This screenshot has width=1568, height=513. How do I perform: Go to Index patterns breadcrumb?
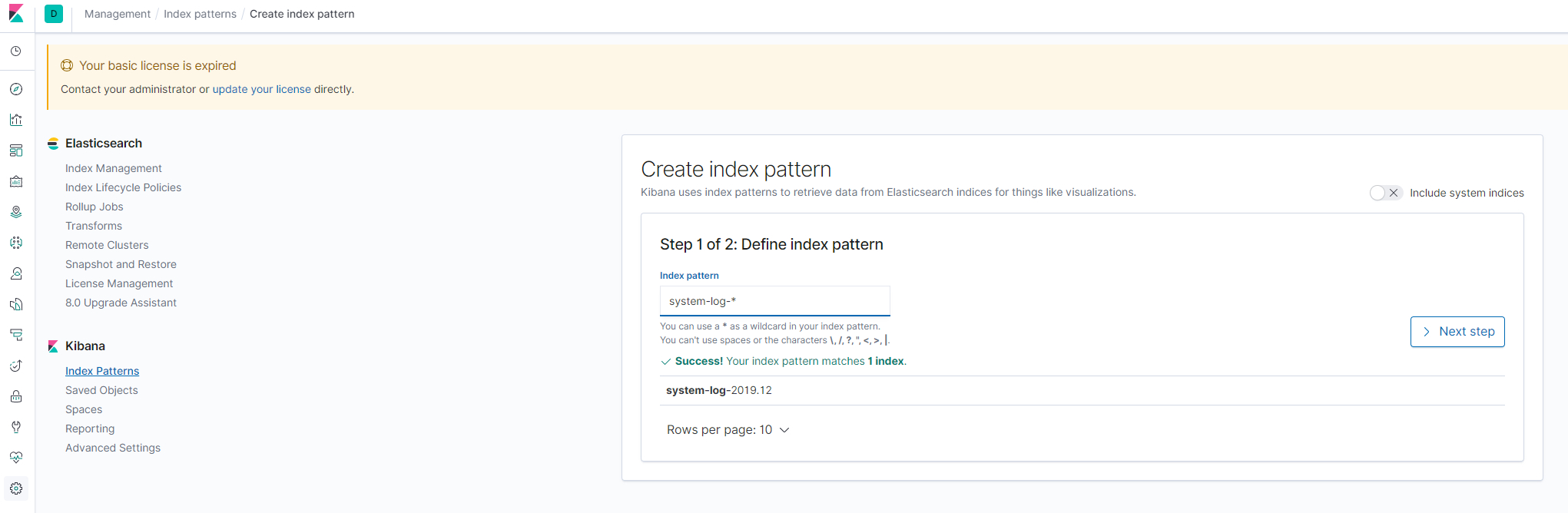(x=200, y=14)
